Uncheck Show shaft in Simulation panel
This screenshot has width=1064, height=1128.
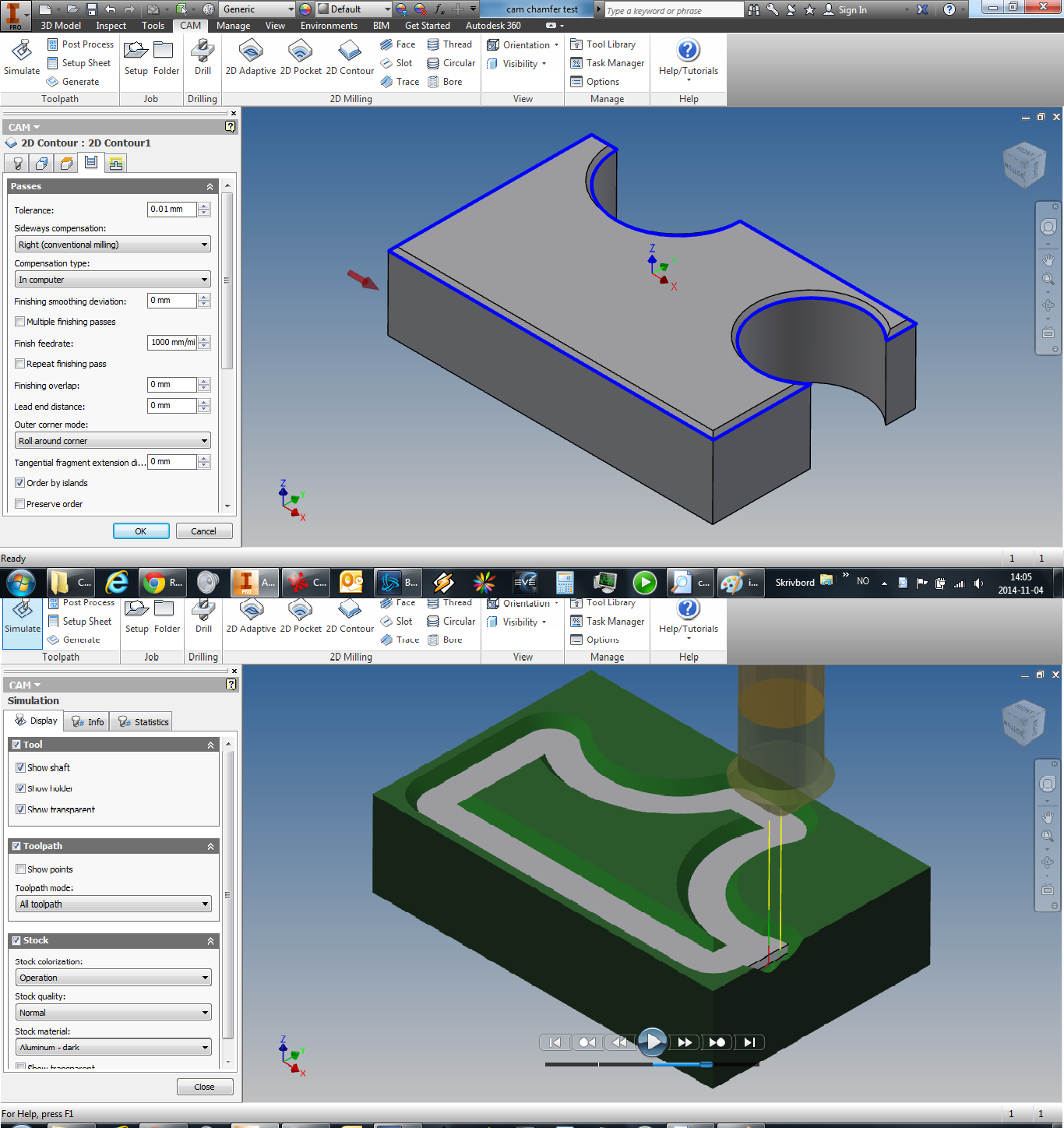[x=21, y=767]
